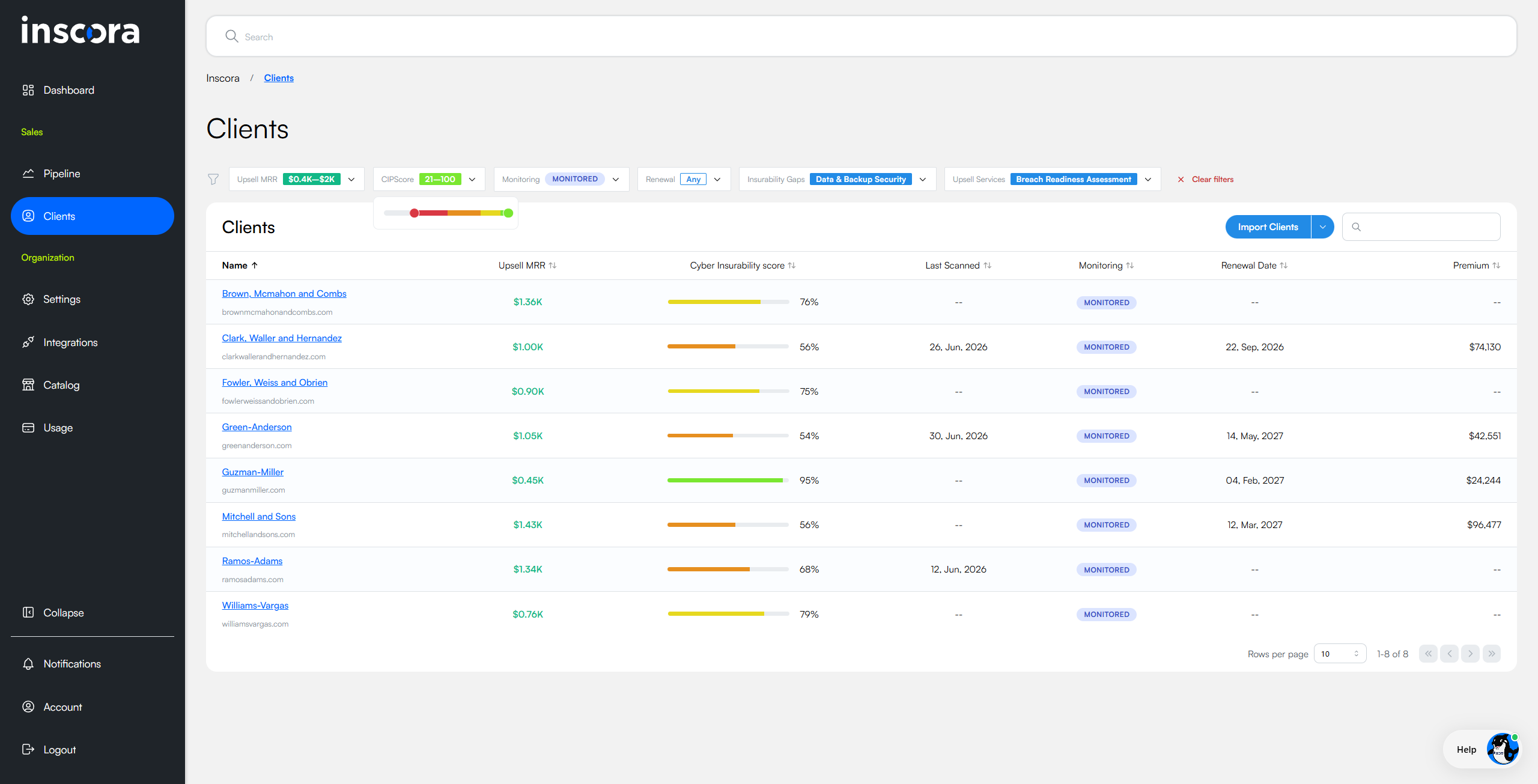Select Clients in the sidebar
This screenshot has height=784, width=1538.
(93, 216)
